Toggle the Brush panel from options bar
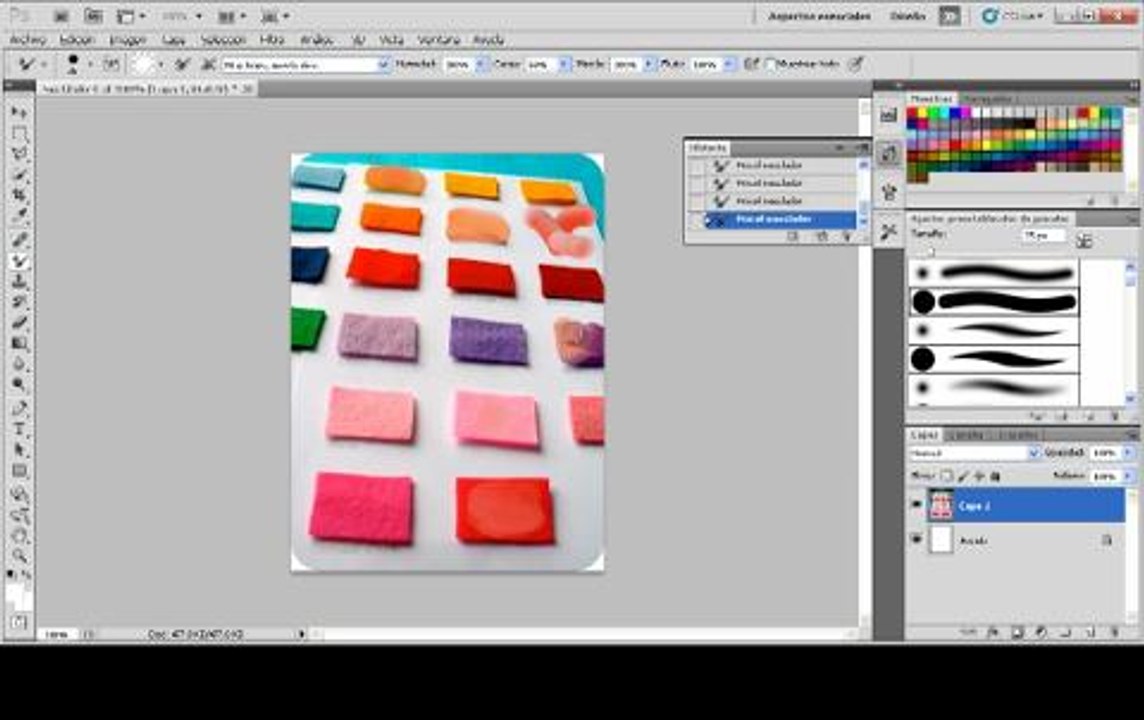The height and width of the screenshot is (720, 1144). tap(111, 64)
